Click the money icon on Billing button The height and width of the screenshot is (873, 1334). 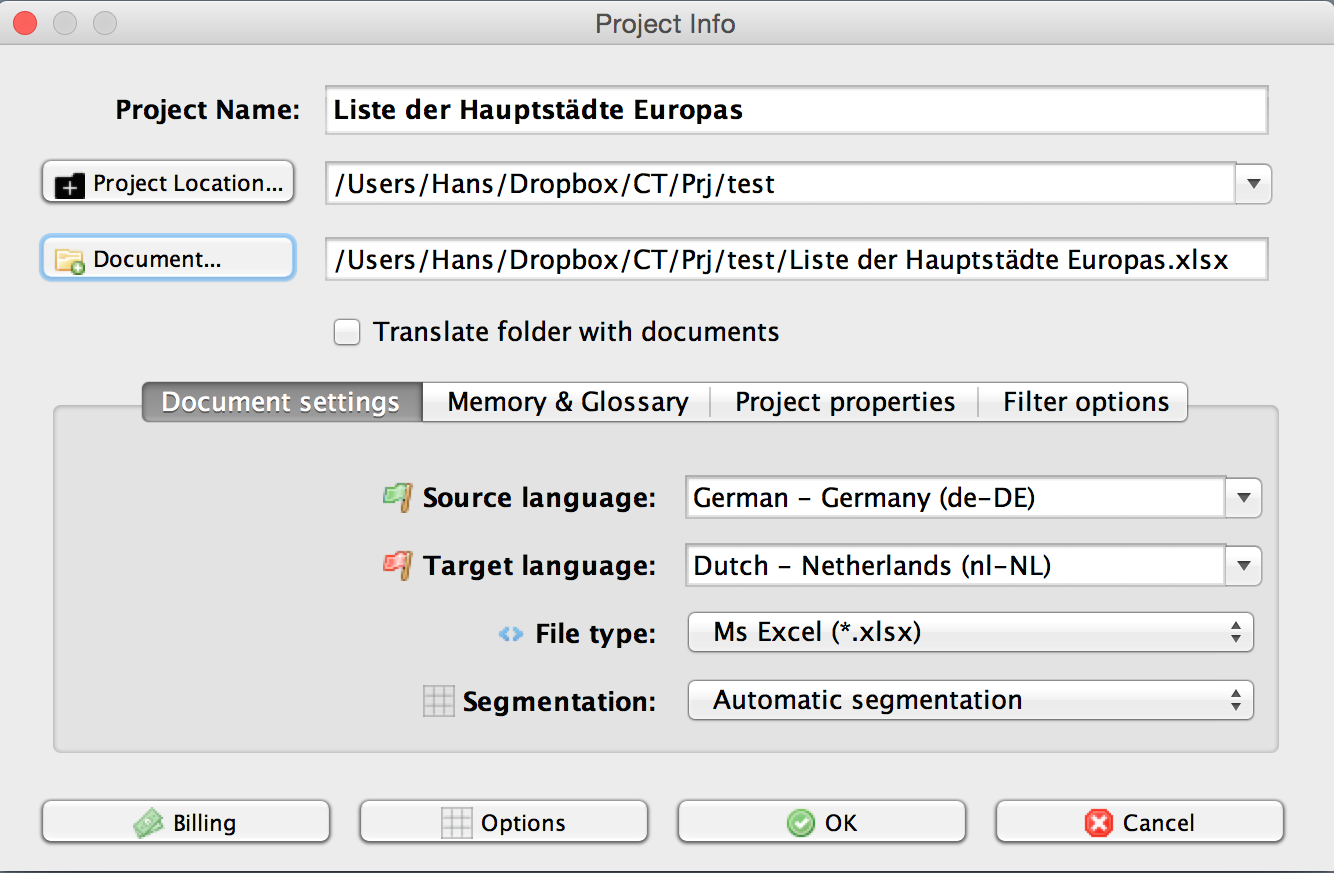pyautogui.click(x=149, y=823)
